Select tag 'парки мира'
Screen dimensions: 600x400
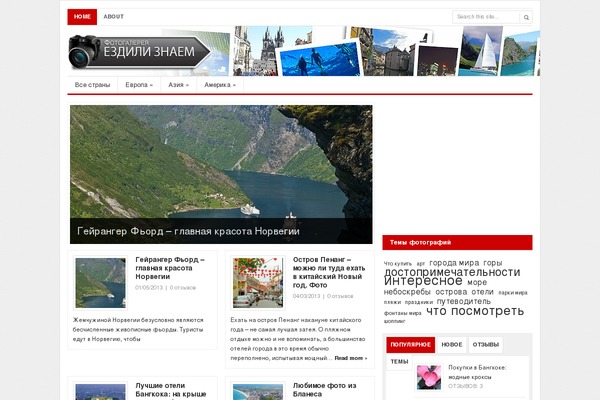(513, 293)
